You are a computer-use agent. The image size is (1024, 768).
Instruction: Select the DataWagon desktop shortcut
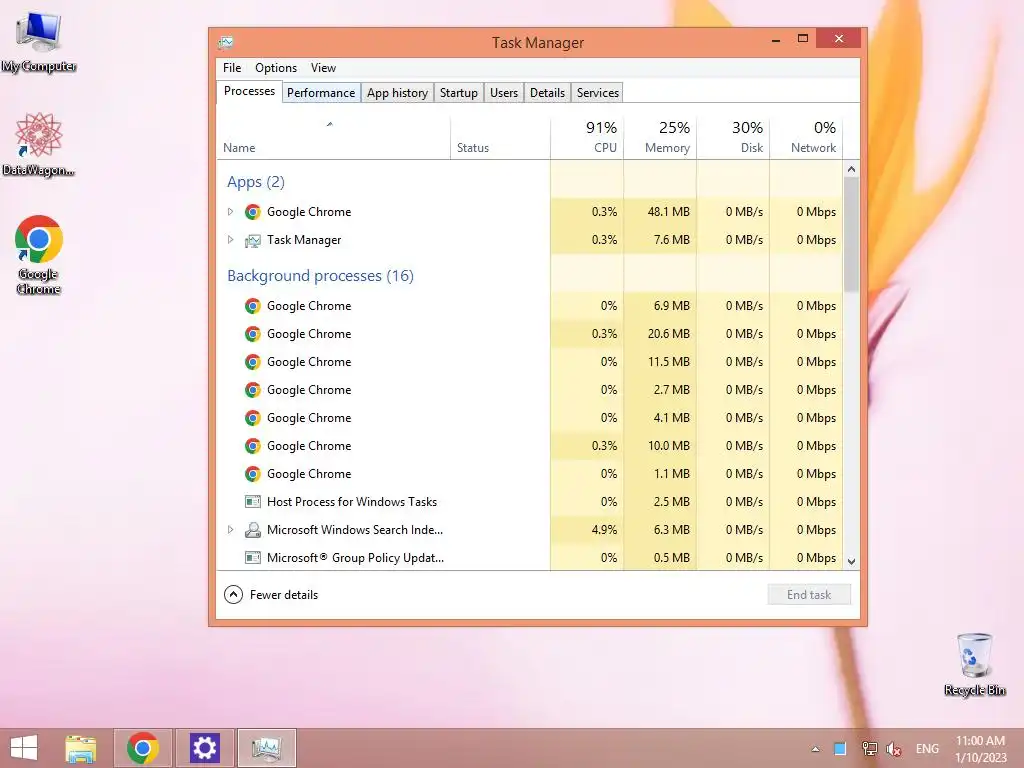pyautogui.click(x=39, y=144)
